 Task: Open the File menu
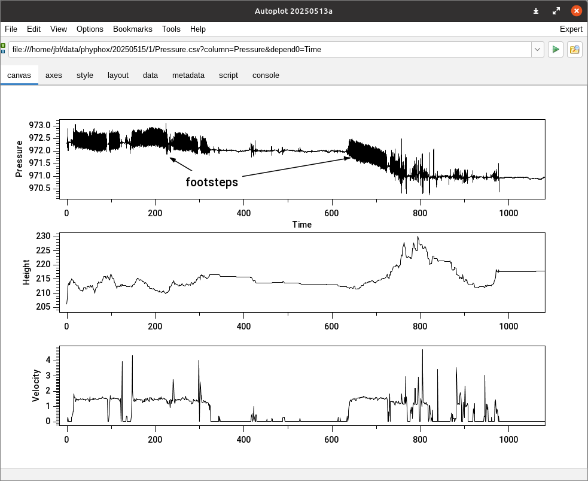(x=11, y=29)
